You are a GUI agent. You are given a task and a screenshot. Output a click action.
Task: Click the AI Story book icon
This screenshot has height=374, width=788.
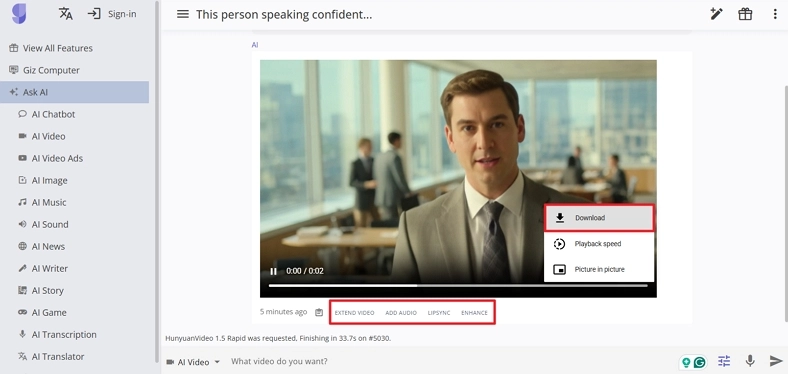(x=22, y=290)
